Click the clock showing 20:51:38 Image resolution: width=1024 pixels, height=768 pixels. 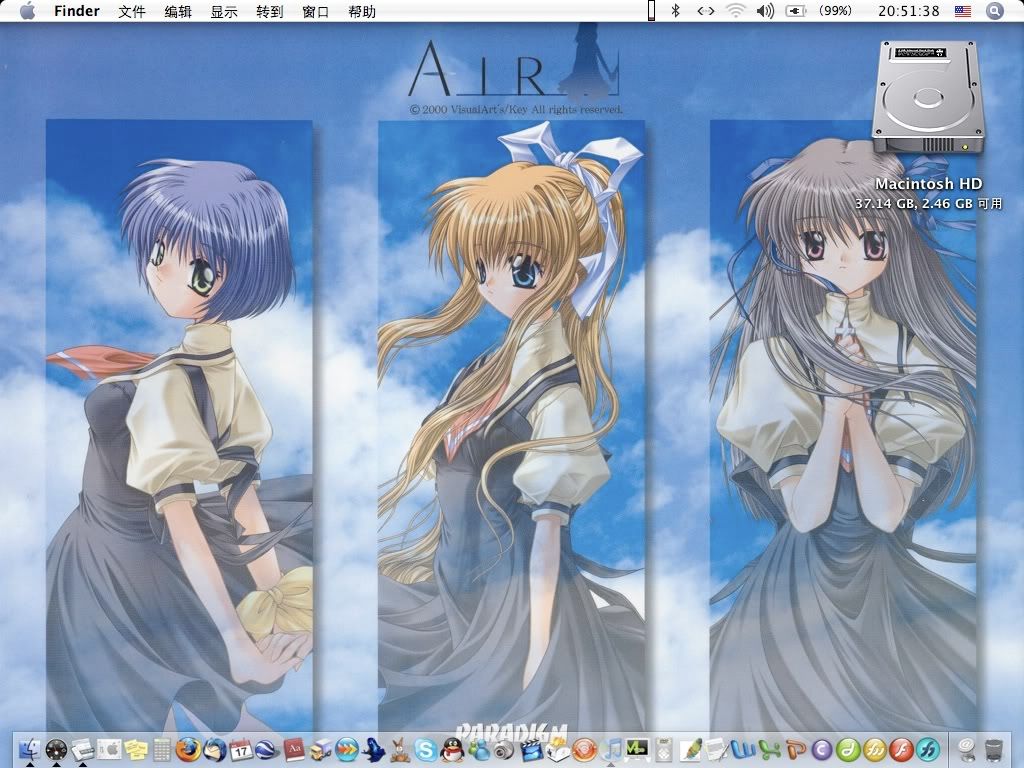click(908, 11)
